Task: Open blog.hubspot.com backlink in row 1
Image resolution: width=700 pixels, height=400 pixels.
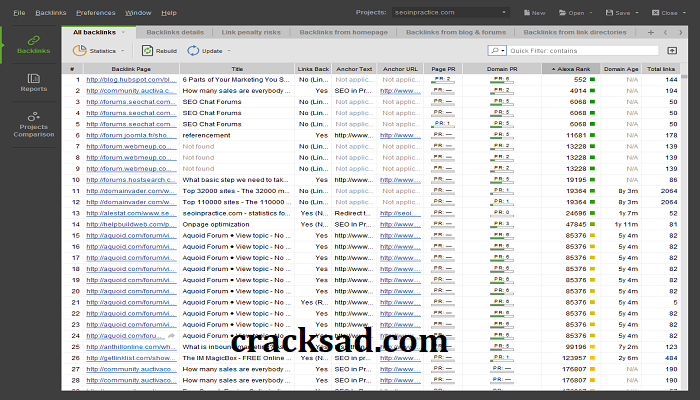Action: click(131, 79)
